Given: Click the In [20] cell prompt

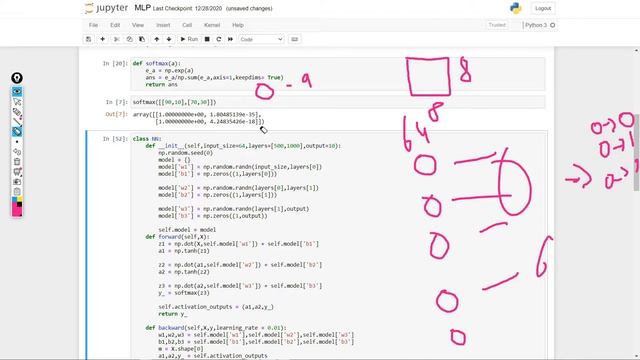Looking at the screenshot, I should [115, 63].
